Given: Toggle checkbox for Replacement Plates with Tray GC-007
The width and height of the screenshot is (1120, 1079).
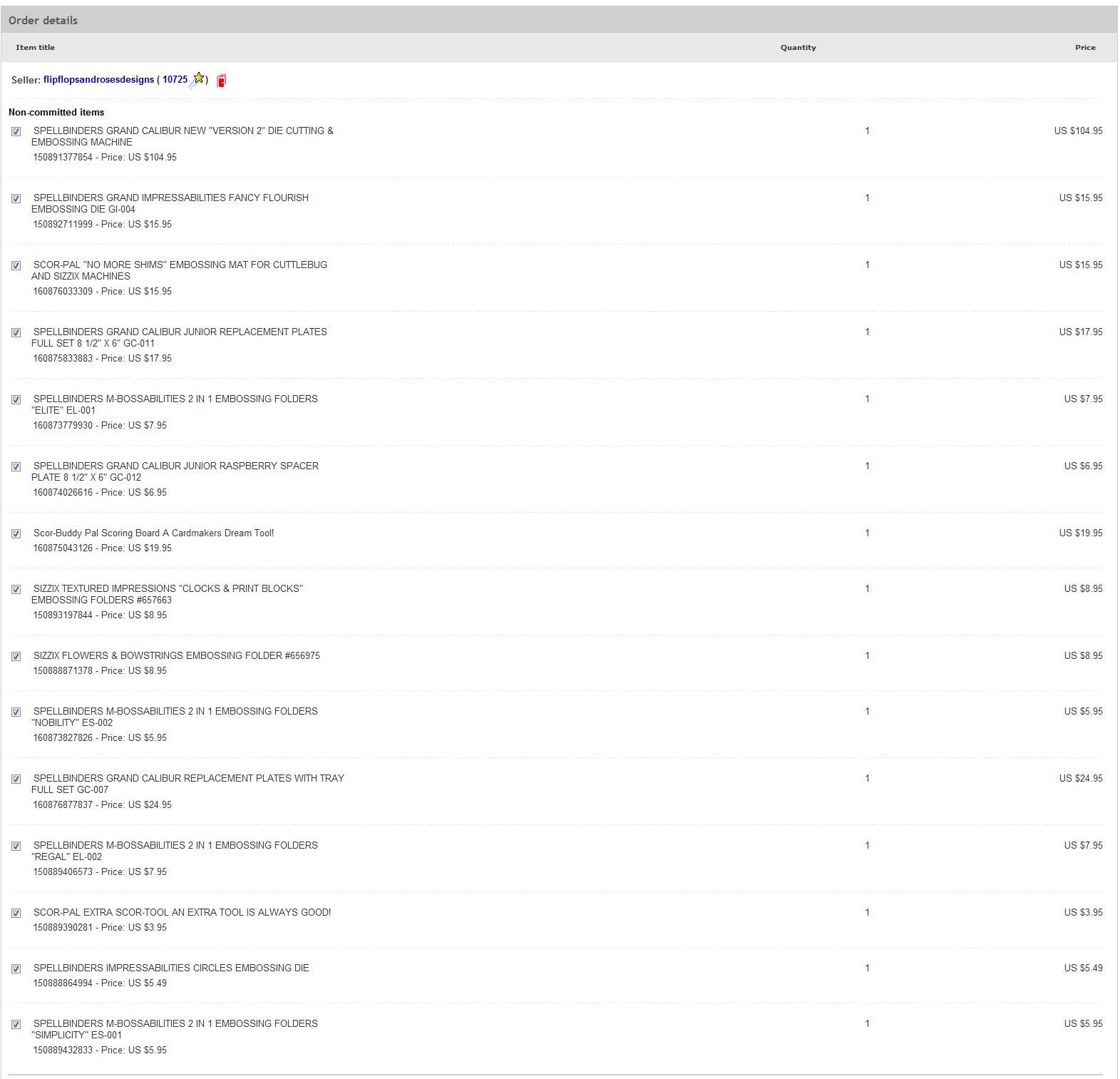Looking at the screenshot, I should 16,779.
